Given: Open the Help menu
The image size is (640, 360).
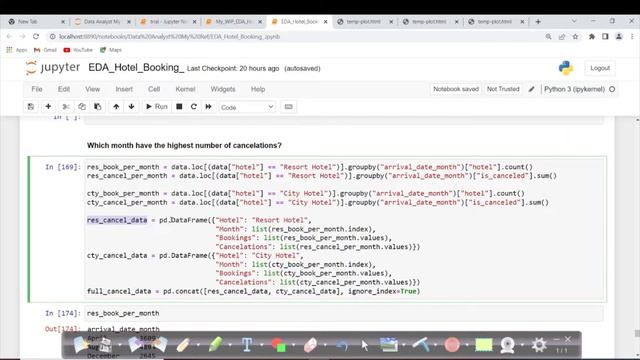Looking at the screenshot, I should coord(258,89).
